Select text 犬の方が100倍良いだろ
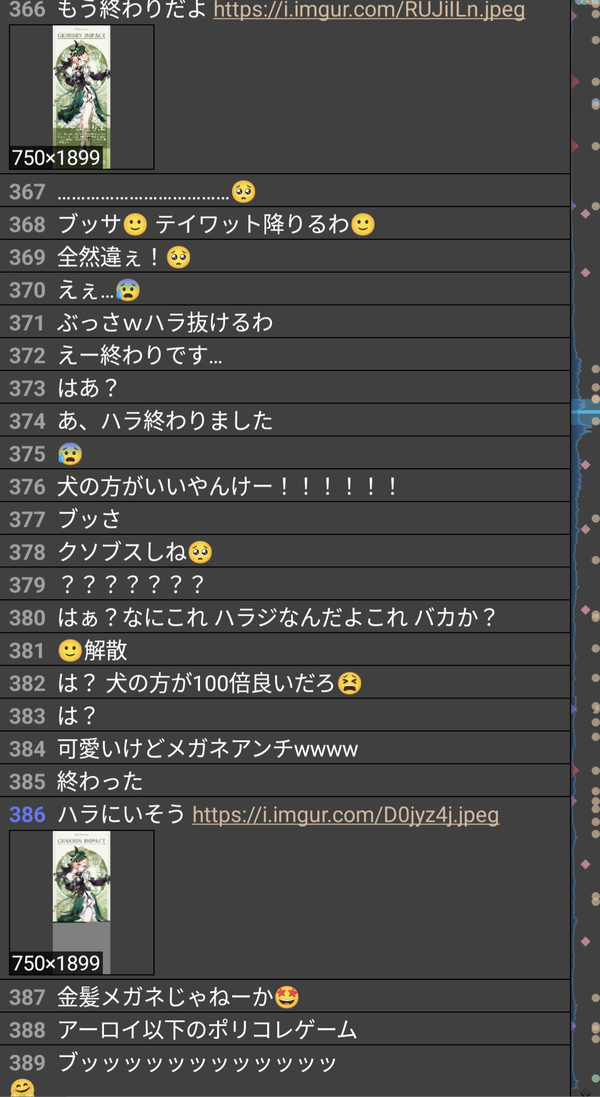This screenshot has height=1097, width=600. point(221,684)
